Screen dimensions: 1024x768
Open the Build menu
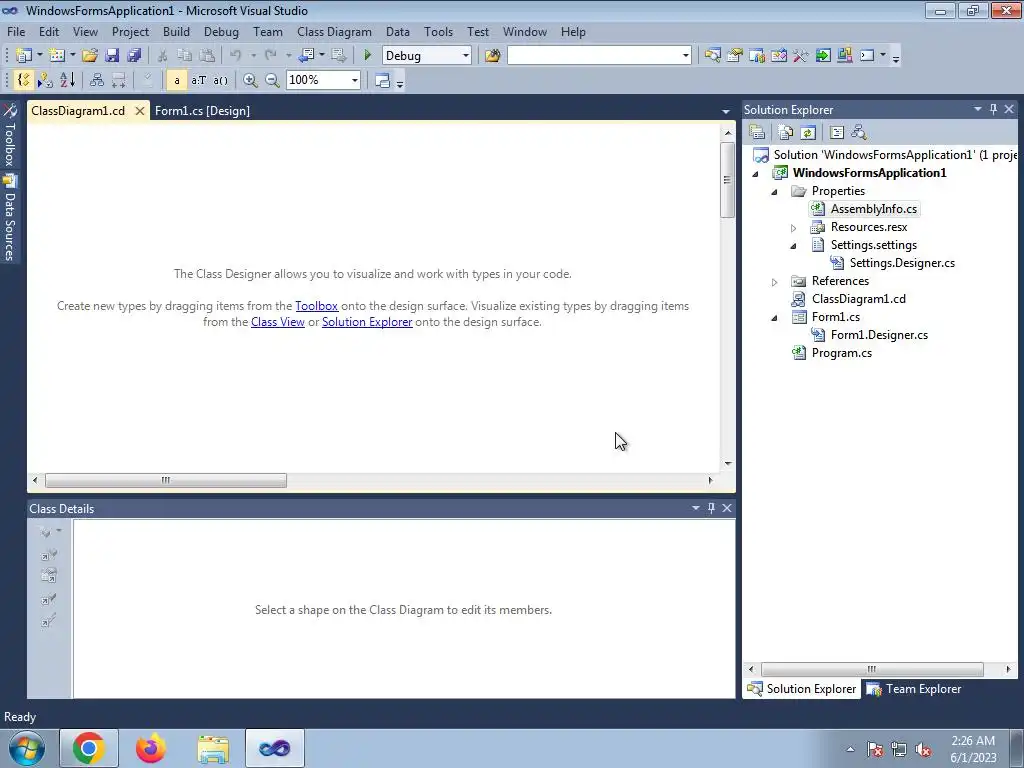(x=176, y=31)
